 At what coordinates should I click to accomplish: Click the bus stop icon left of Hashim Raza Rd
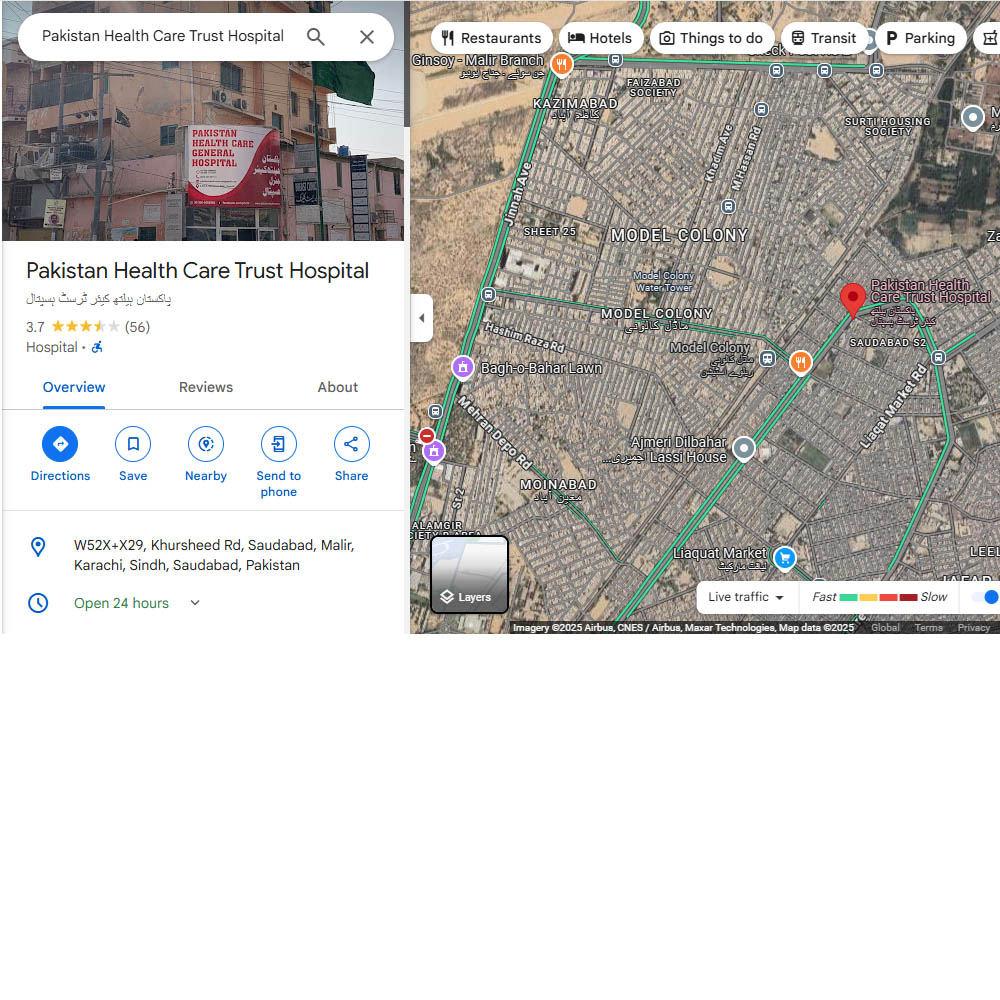point(489,294)
